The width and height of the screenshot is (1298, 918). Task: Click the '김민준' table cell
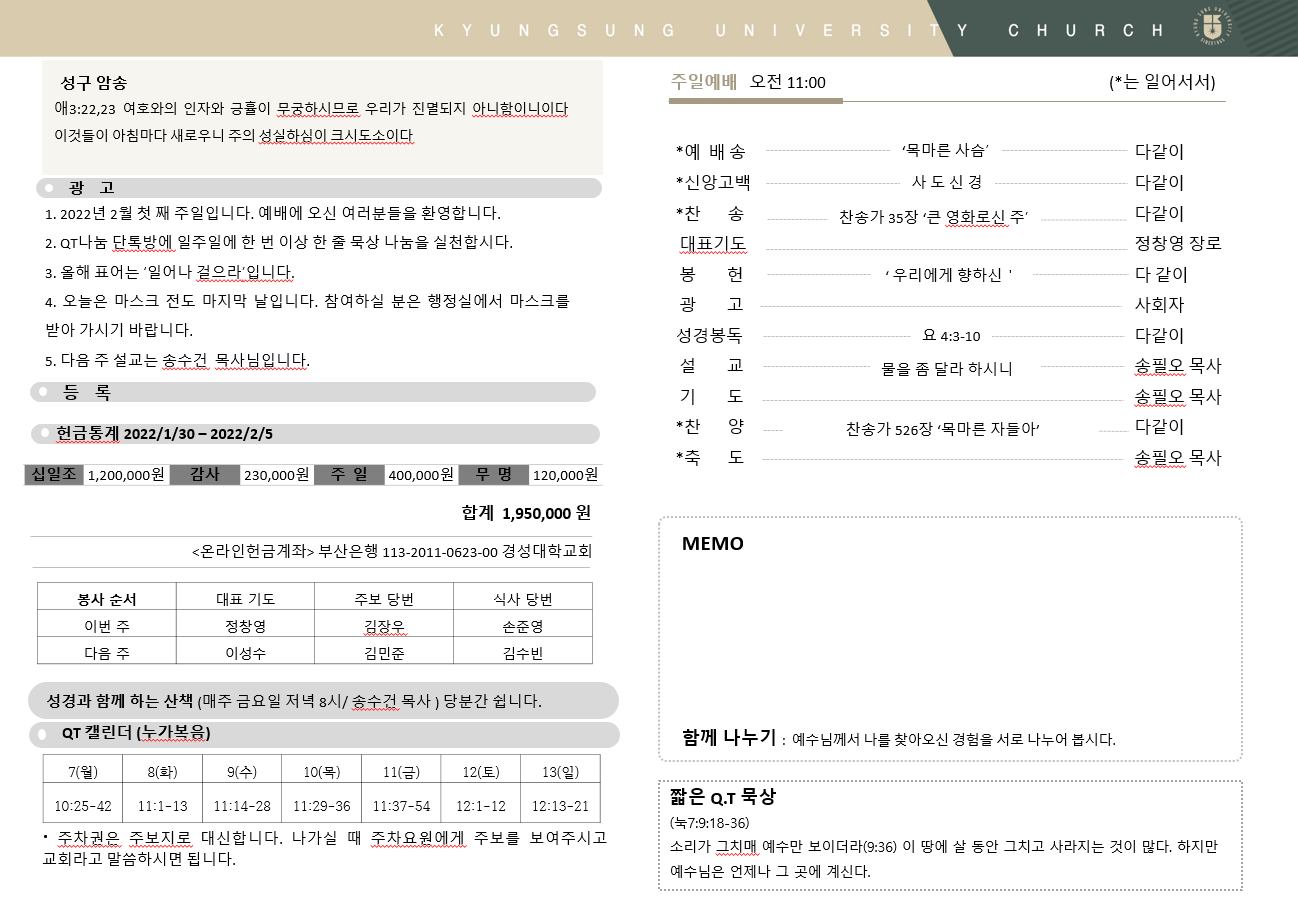384,653
